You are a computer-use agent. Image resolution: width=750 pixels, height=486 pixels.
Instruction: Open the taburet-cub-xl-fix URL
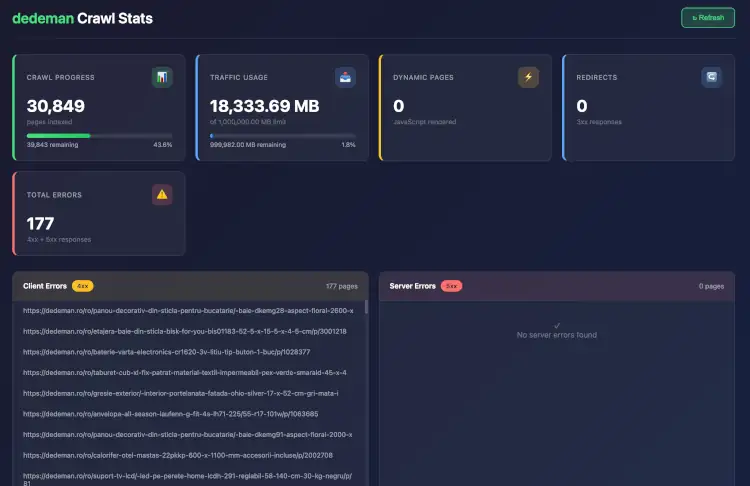point(185,372)
